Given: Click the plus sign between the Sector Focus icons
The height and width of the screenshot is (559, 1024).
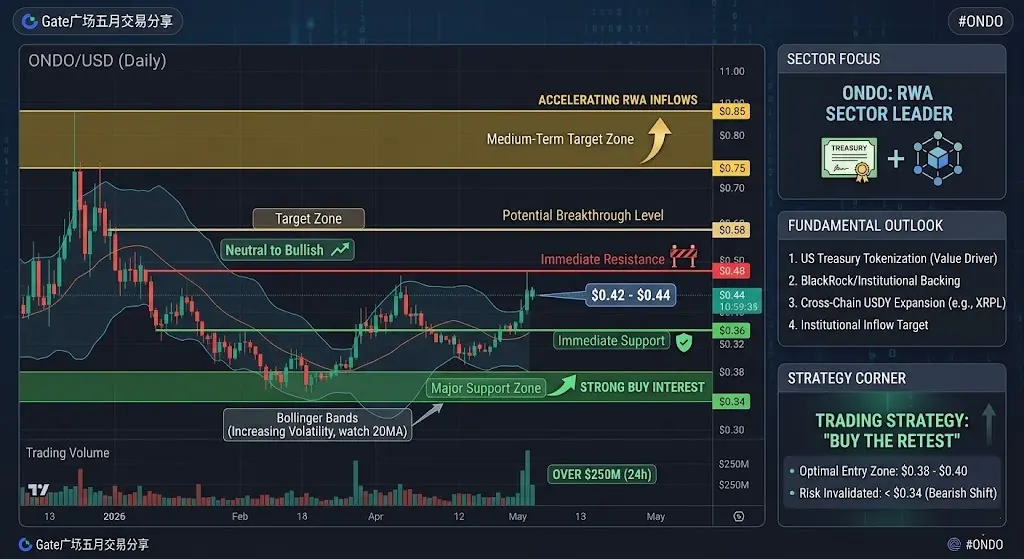Looking at the screenshot, I should coord(895,159).
